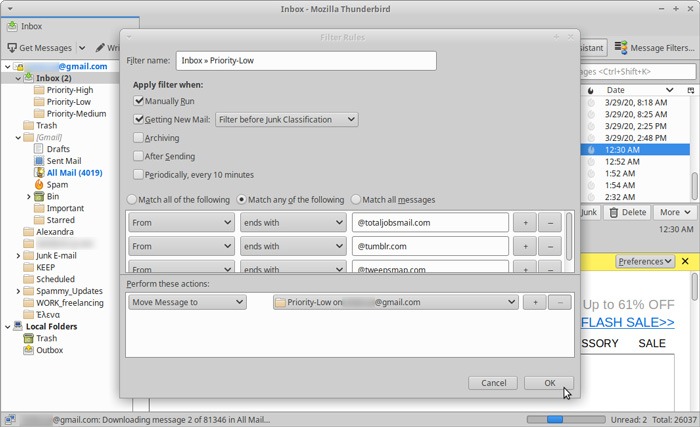Click the filter conditions list scrollbar
The width and height of the screenshot is (700, 427).
[x=569, y=237]
